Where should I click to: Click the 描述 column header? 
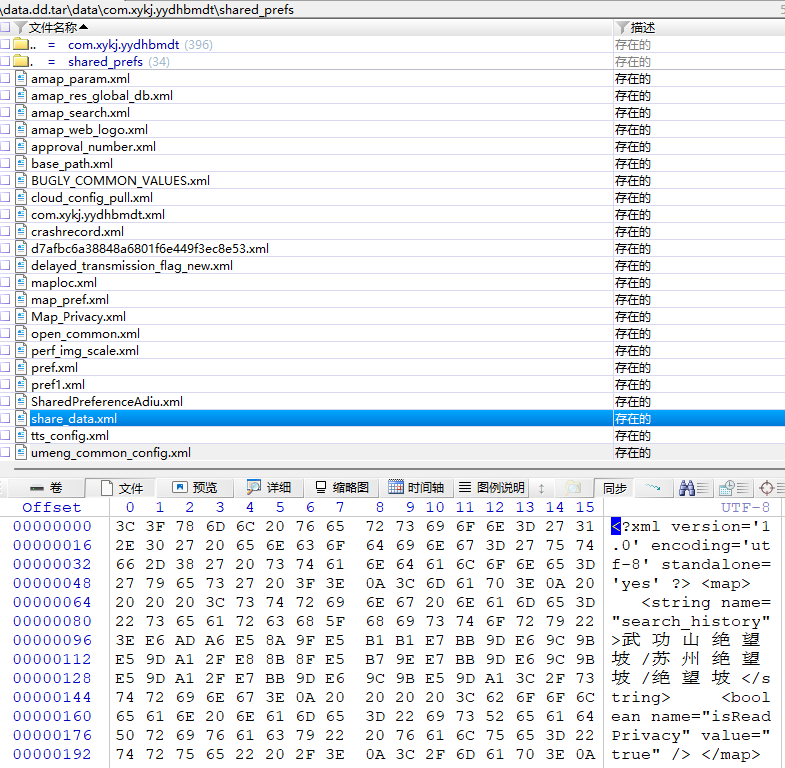[643, 28]
